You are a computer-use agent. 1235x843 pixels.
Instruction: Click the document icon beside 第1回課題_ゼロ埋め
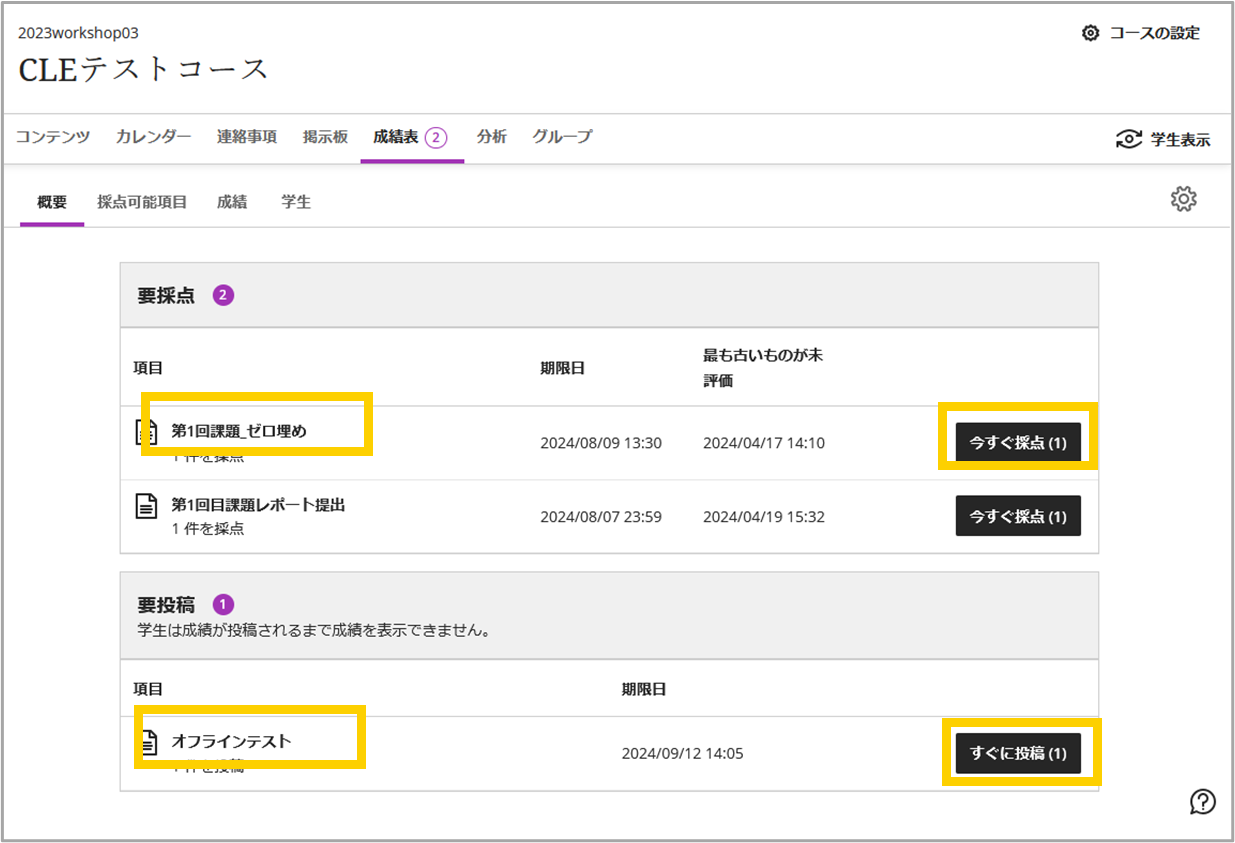coord(146,432)
